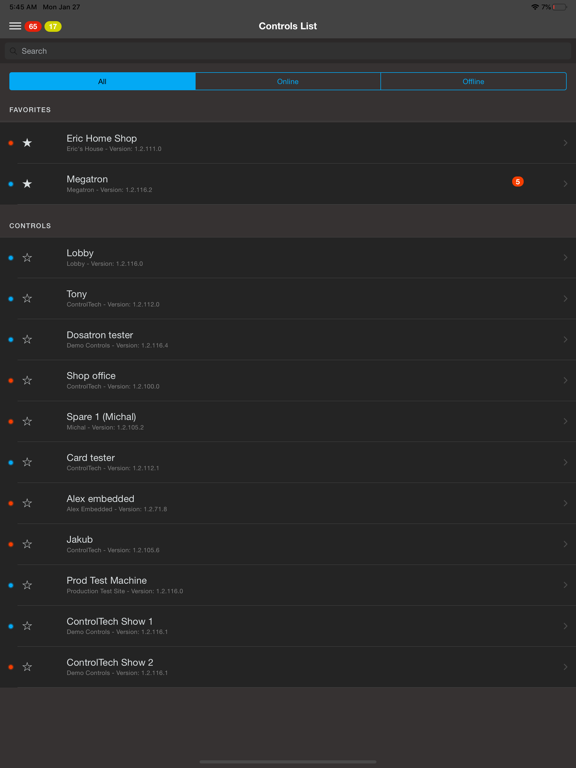Select the Card tester name
This screenshot has width=576, height=768.
(91, 457)
